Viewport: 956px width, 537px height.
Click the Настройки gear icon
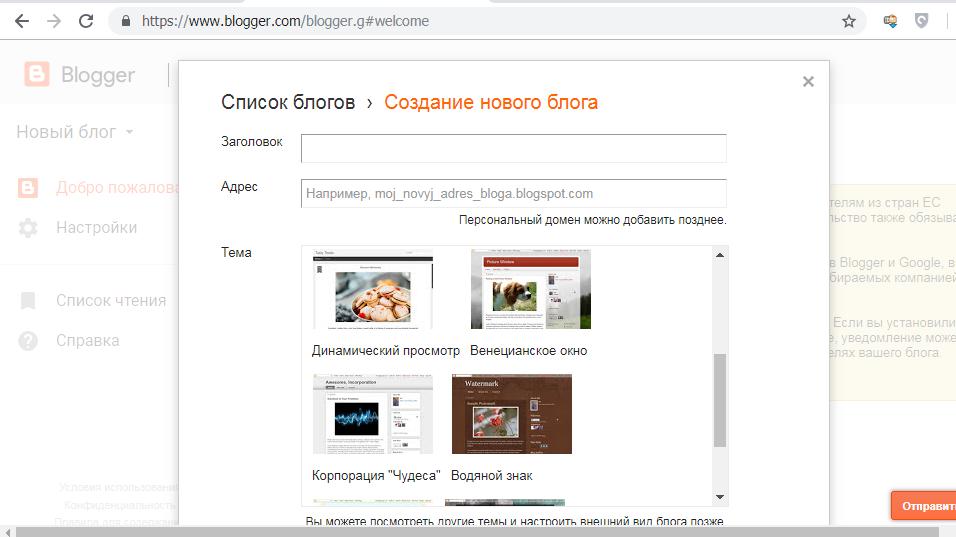coord(28,228)
